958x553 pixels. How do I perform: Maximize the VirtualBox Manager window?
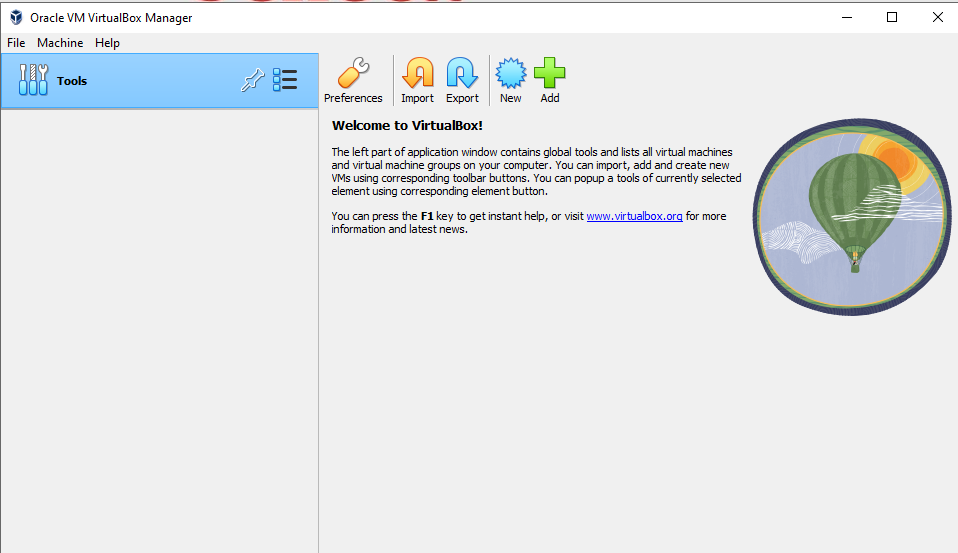pyautogui.click(x=892, y=17)
